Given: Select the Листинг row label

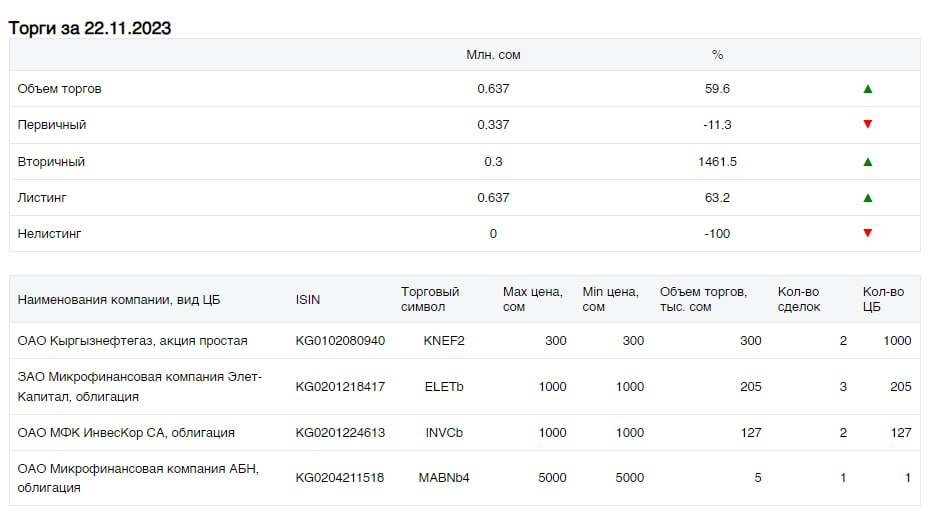Looking at the screenshot, I should (42, 198).
